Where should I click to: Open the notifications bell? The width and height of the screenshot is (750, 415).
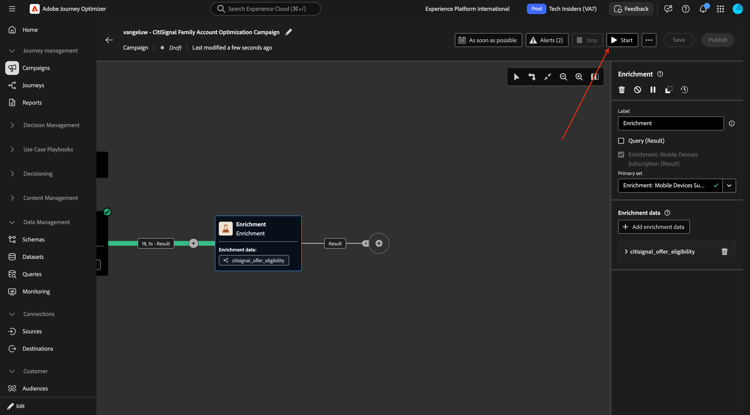[703, 9]
